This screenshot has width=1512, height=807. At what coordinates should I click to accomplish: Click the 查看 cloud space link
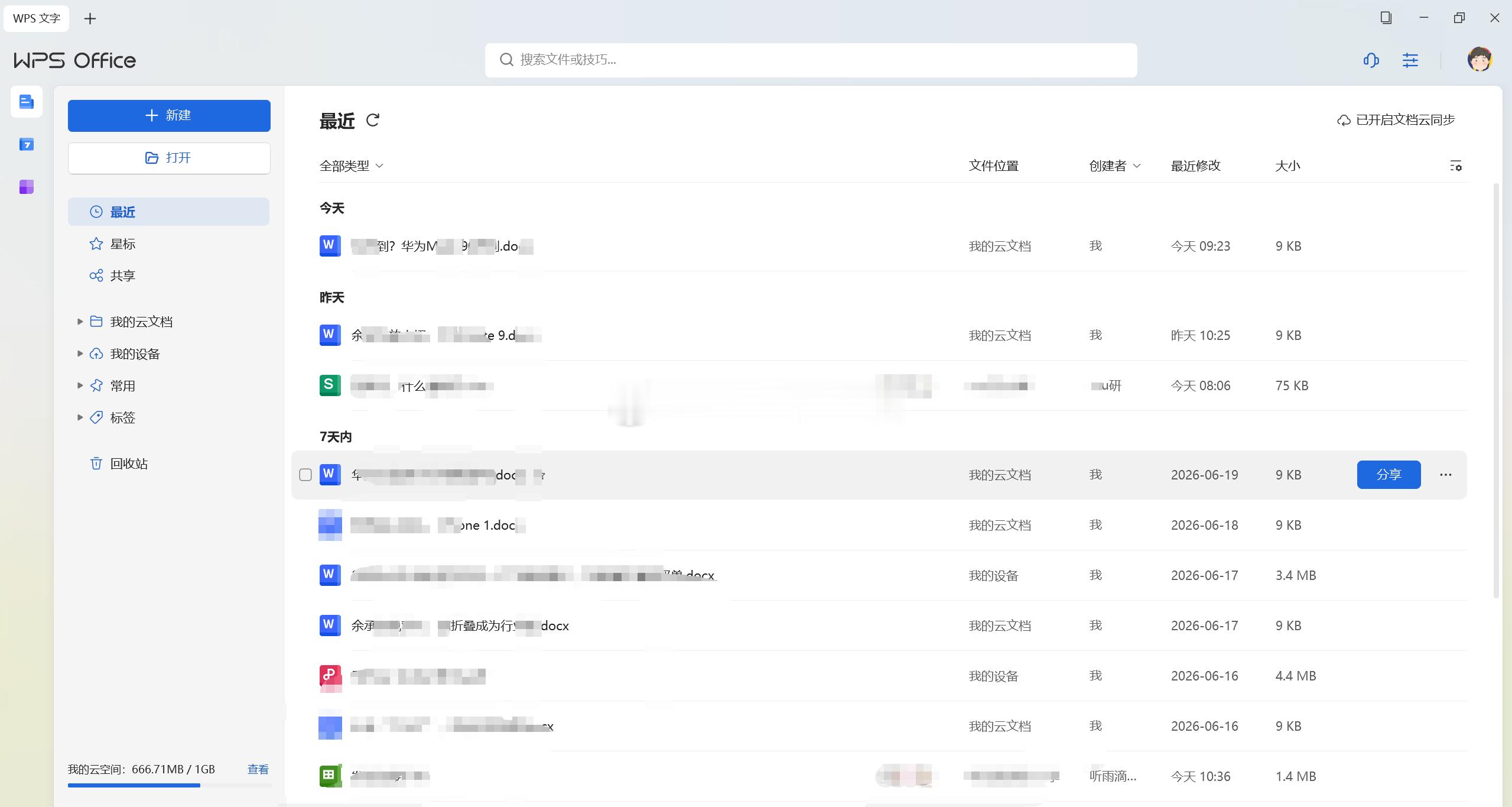pyautogui.click(x=258, y=769)
